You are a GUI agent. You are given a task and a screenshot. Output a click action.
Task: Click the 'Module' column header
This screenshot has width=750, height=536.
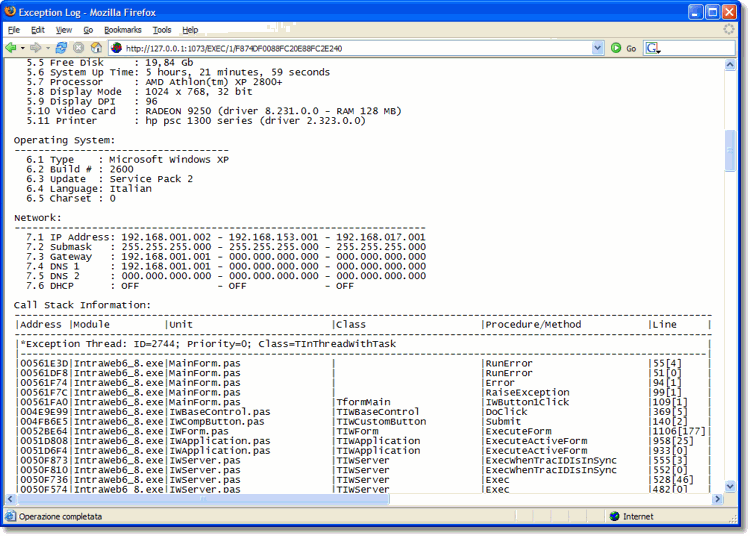tap(91, 325)
